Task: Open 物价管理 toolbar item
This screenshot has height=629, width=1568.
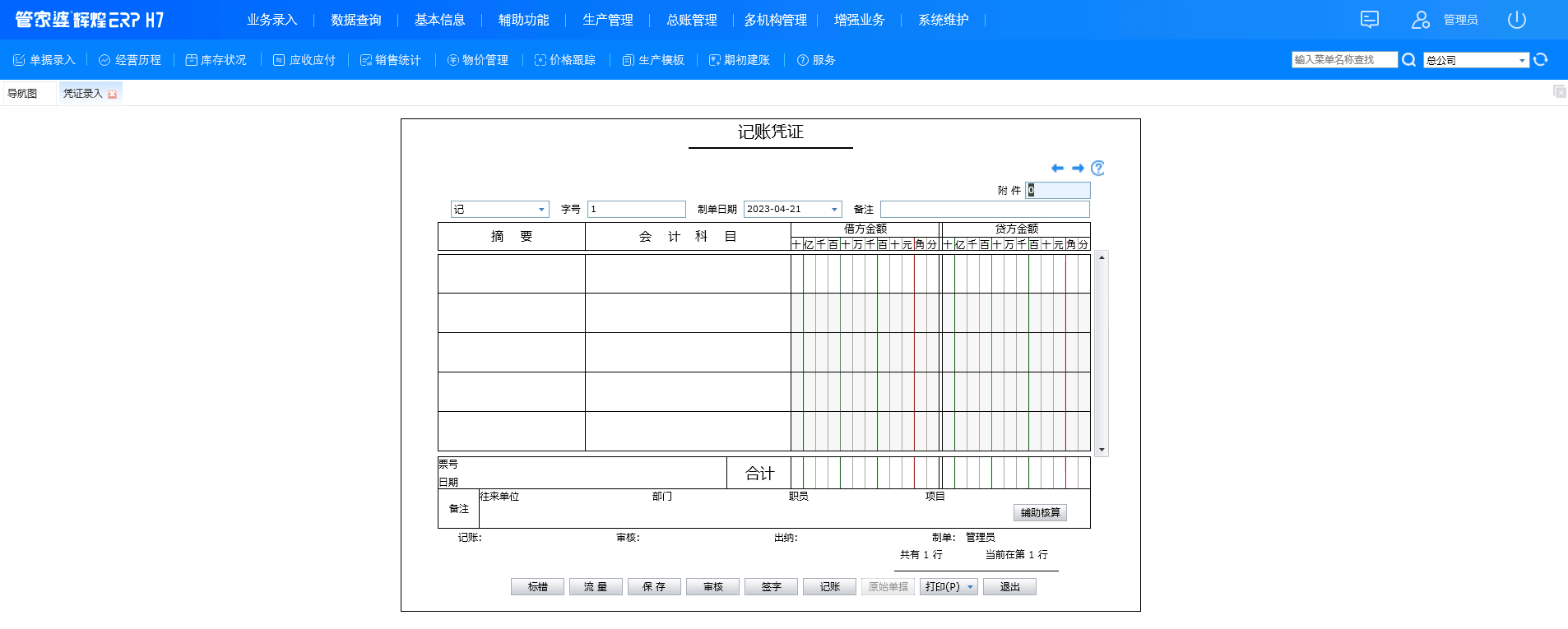Action: (x=478, y=60)
